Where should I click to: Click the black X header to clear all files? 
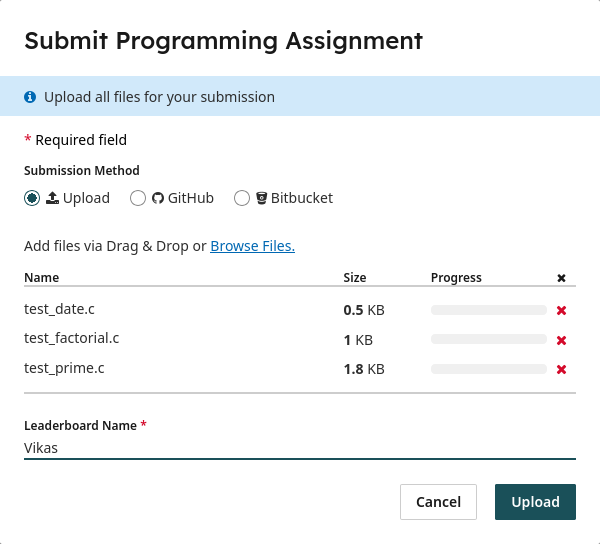(561, 278)
